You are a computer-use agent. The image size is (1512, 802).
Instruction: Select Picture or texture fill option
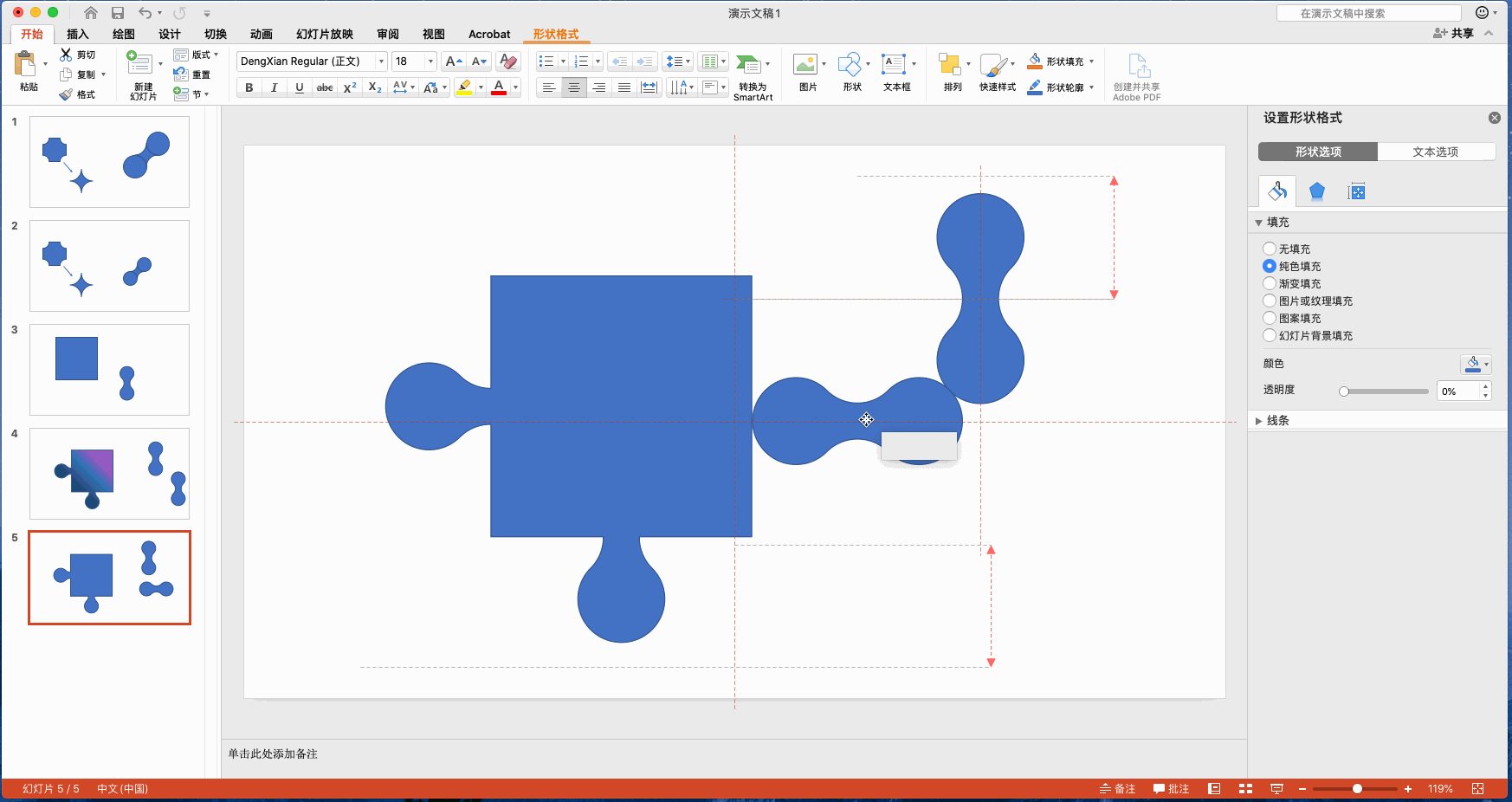[x=1270, y=301]
